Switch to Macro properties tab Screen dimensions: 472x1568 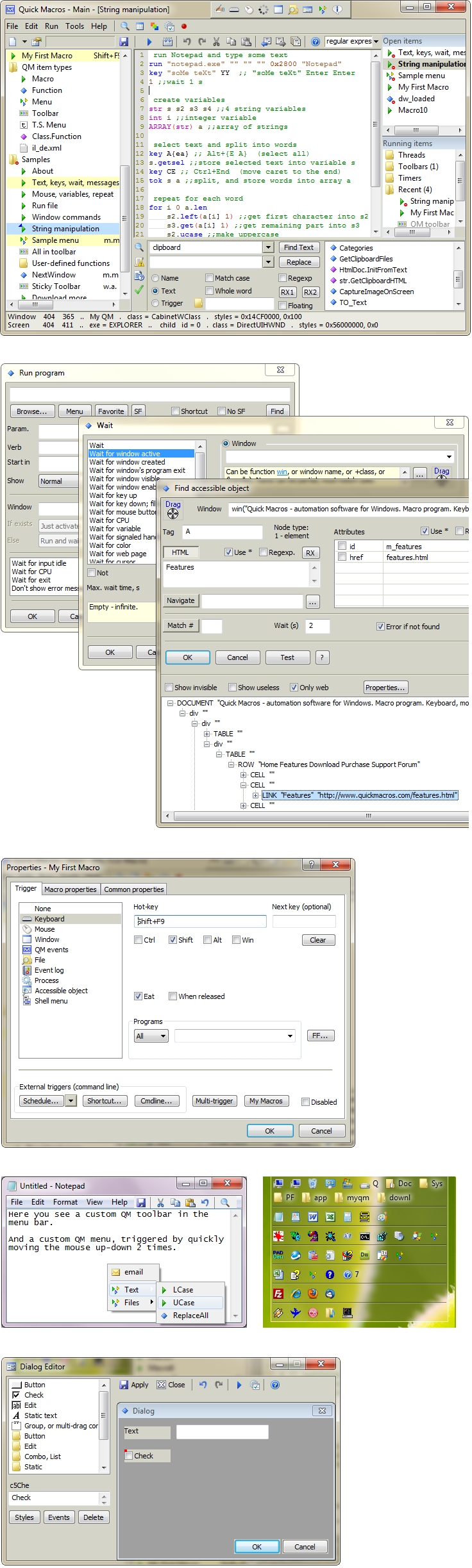tap(71, 889)
